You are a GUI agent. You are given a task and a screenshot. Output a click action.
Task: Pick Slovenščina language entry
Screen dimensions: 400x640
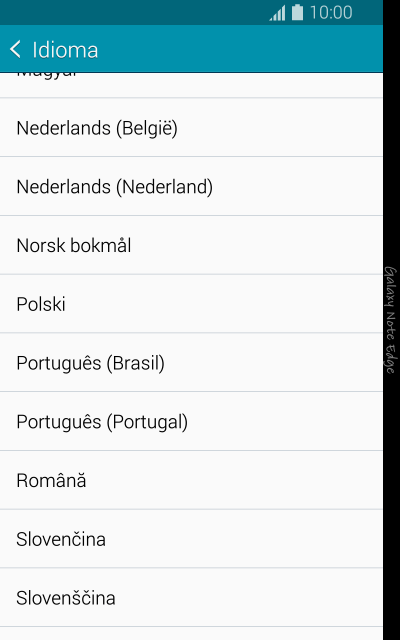pos(191,598)
